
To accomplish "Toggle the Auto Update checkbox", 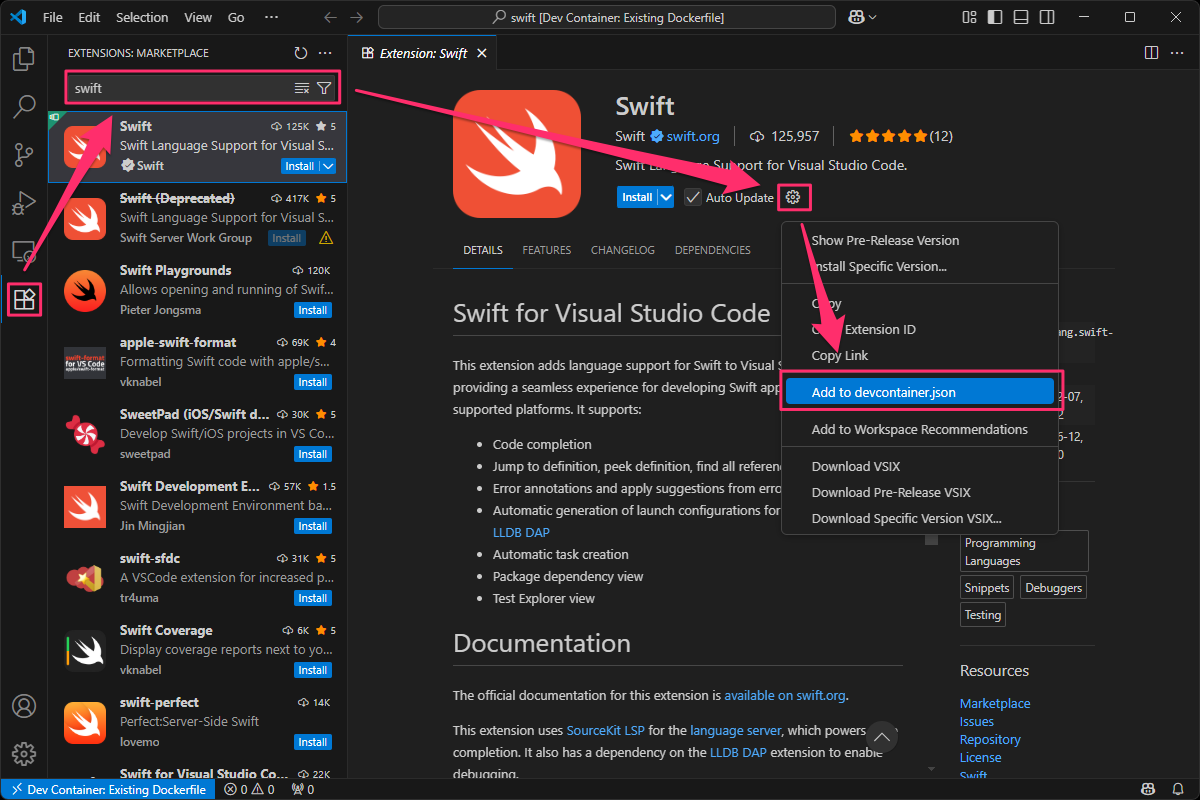I will click(693, 197).
